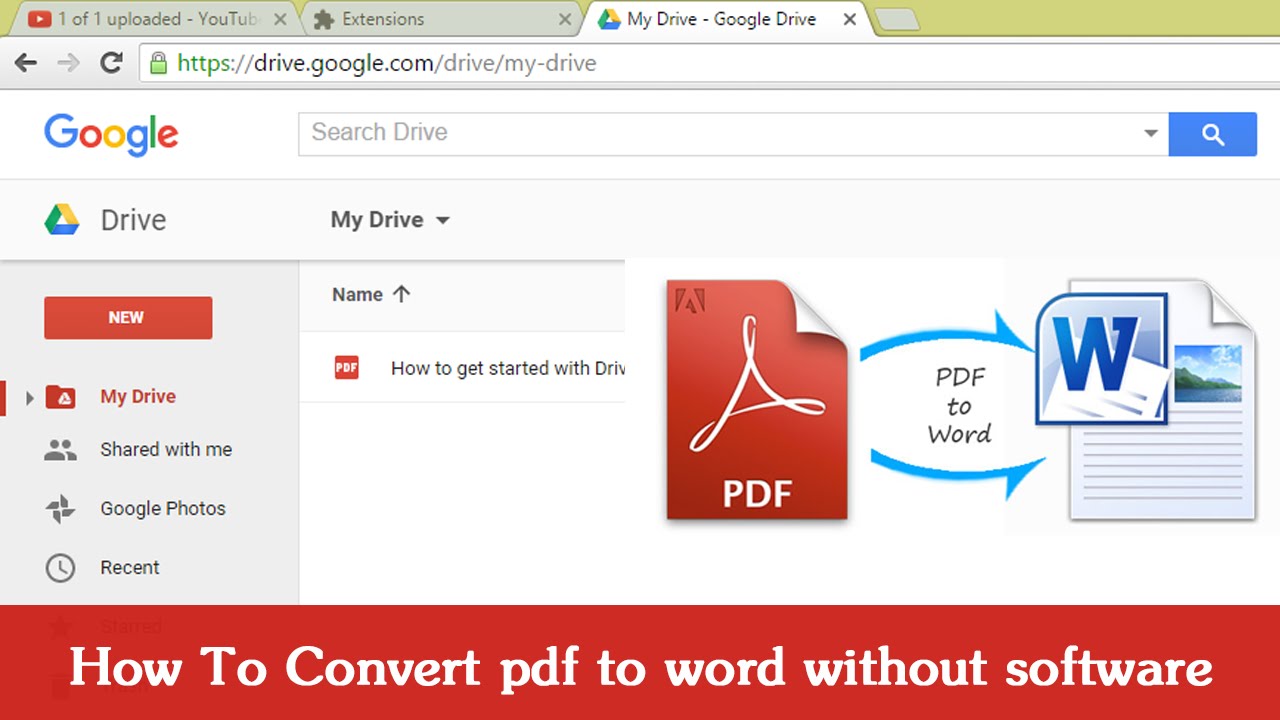Click the blue search magnifier button
The width and height of the screenshot is (1280, 720).
coord(1212,134)
